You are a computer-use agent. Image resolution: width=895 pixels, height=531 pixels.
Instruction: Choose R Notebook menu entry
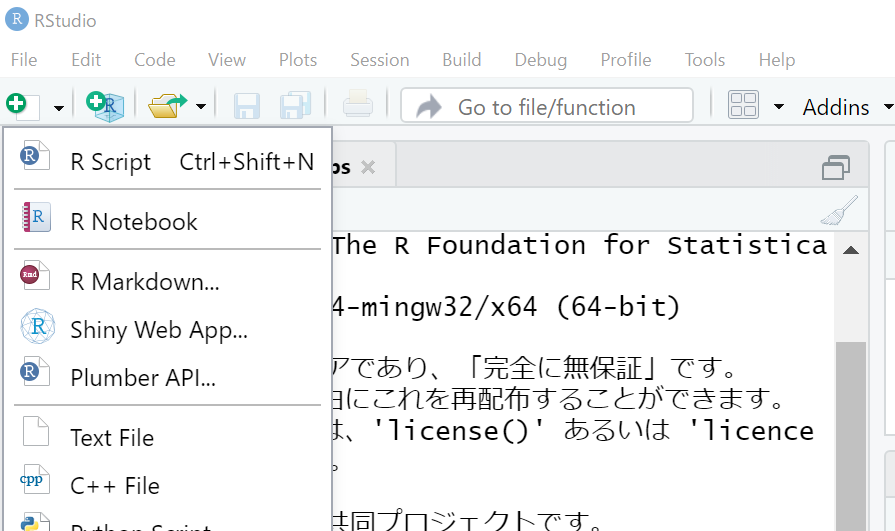point(167,222)
